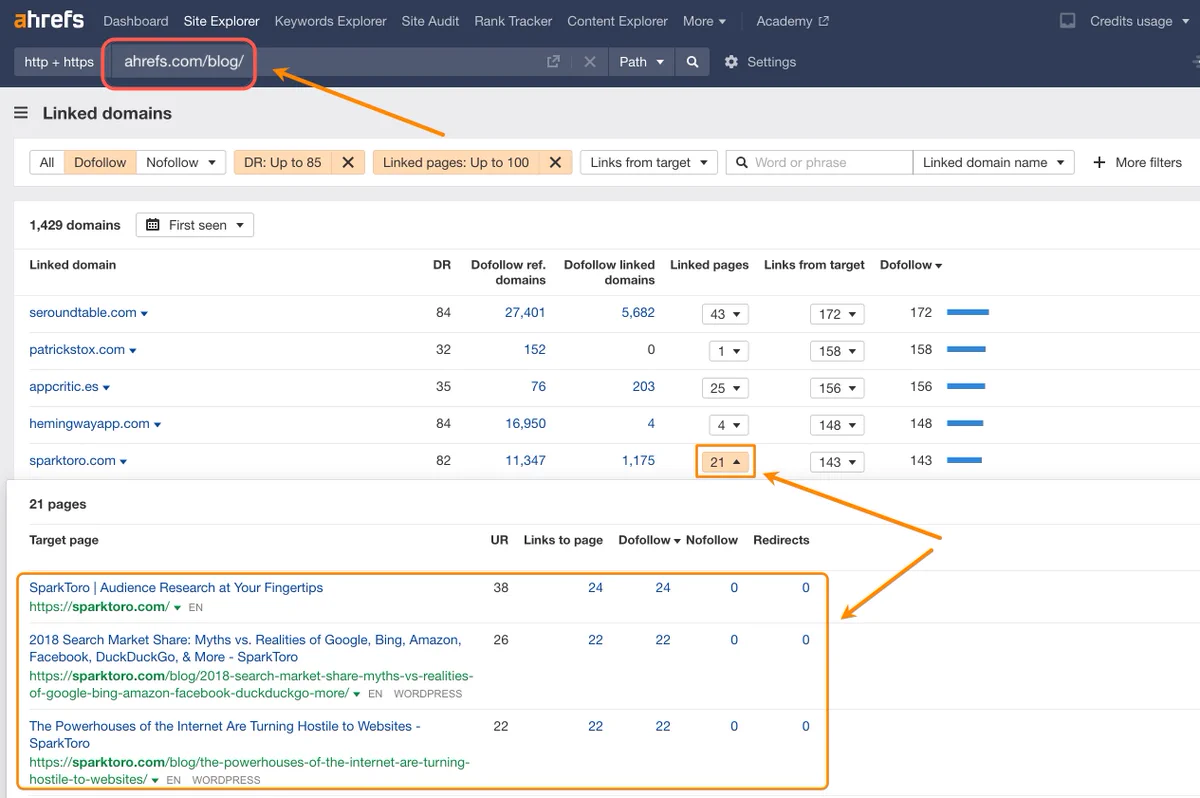
Task: Click Settings label in toolbar
Action: tap(772, 62)
